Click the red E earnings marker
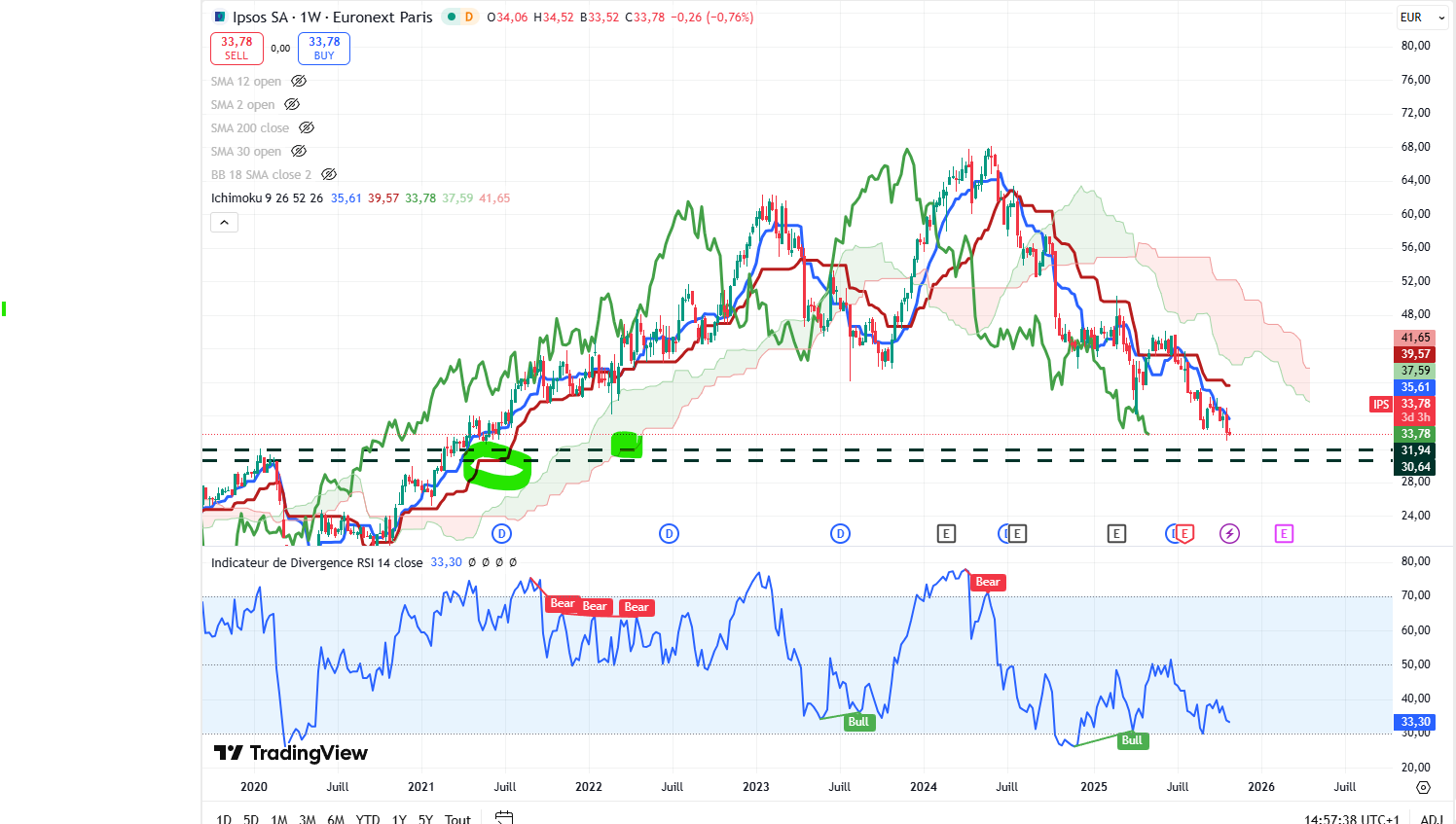 point(1184,533)
